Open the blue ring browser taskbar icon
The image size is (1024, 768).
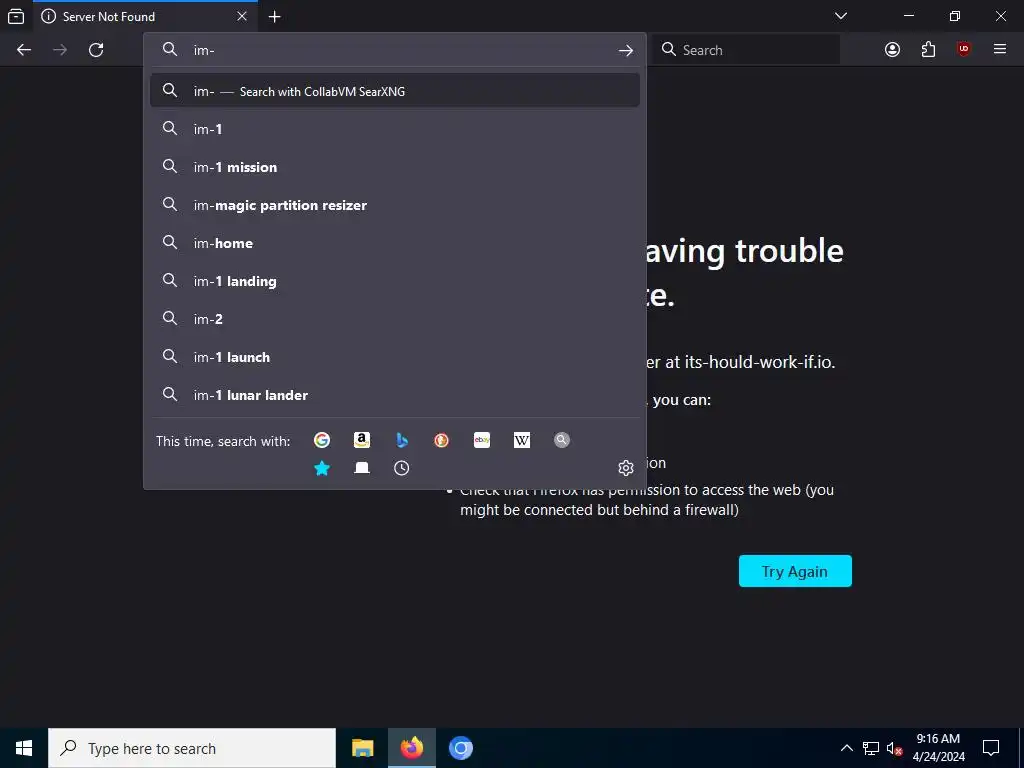(x=460, y=748)
